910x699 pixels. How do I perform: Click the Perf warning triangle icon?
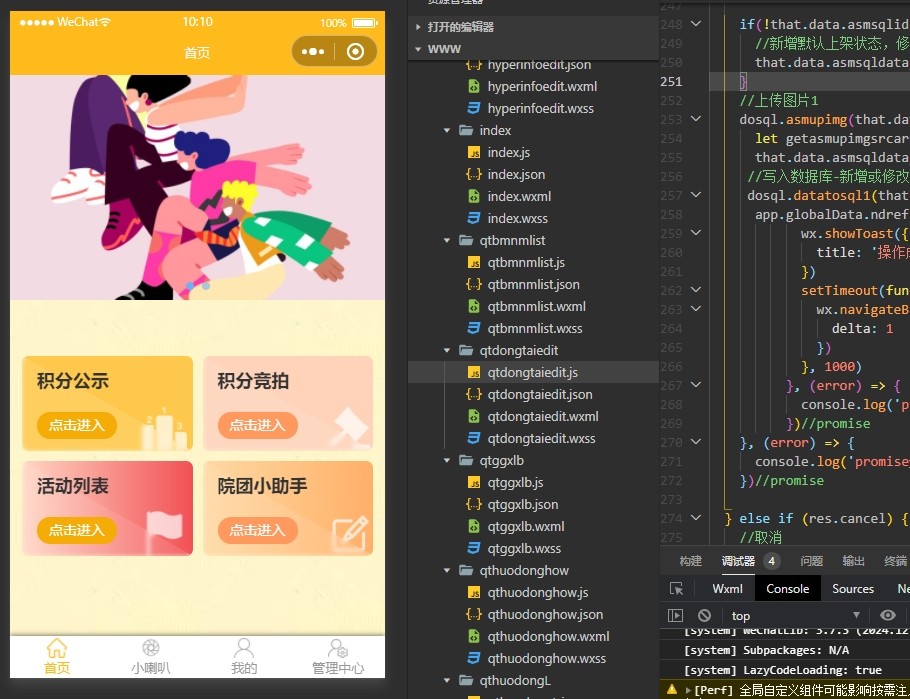point(671,690)
